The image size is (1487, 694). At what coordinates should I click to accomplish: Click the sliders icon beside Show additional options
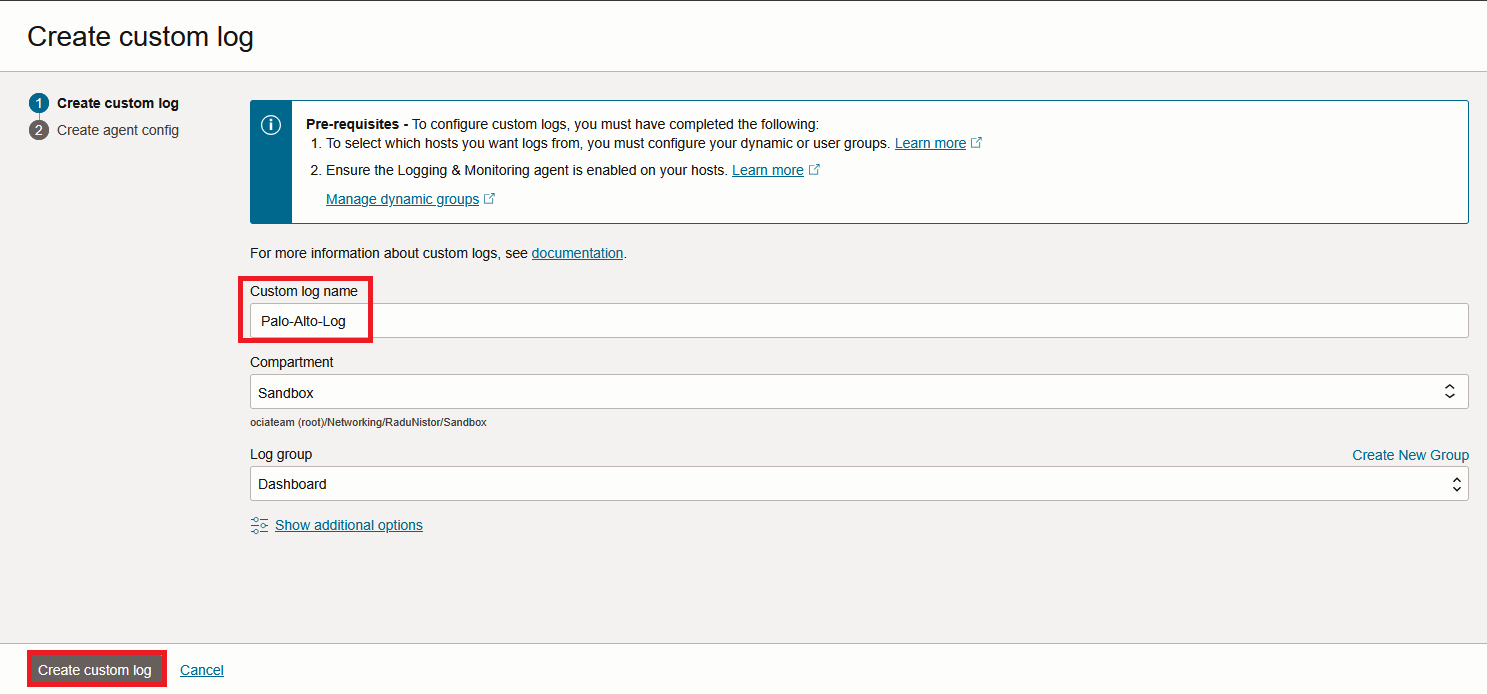tap(260, 525)
